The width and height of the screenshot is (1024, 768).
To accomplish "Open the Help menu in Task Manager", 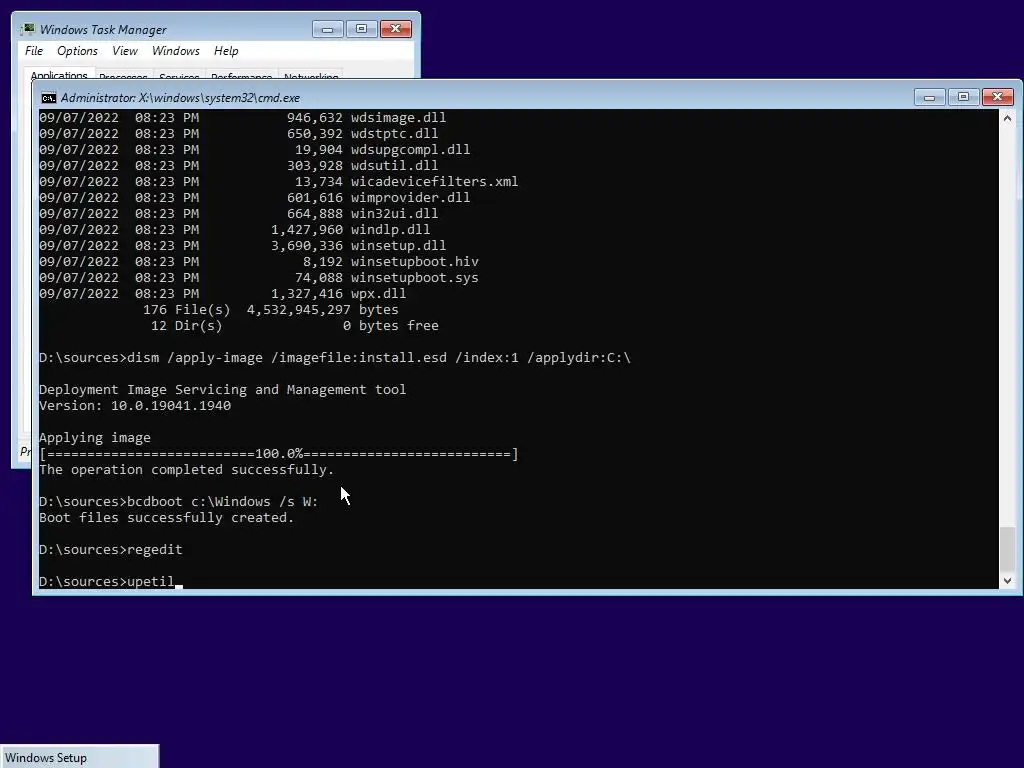I will click(x=226, y=51).
